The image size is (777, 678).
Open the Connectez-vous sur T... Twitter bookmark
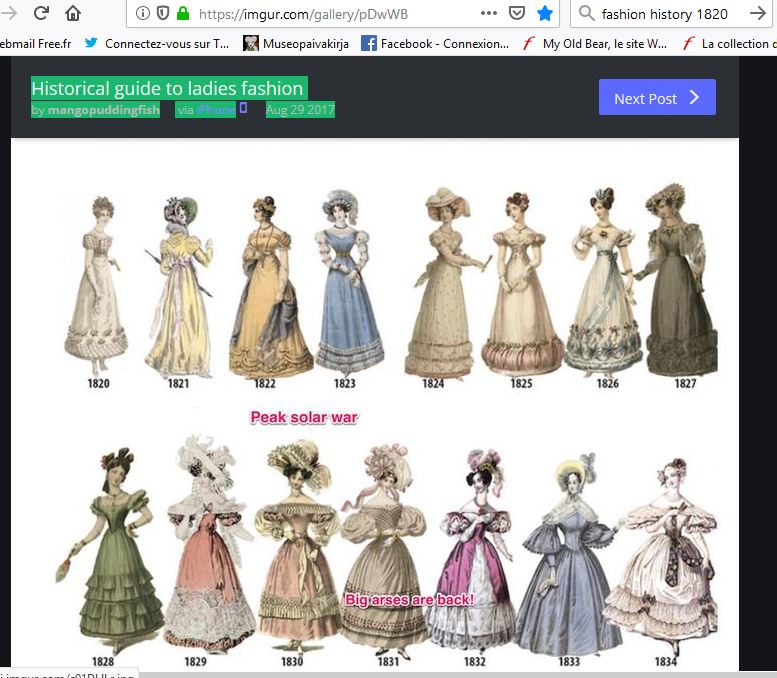pos(157,44)
